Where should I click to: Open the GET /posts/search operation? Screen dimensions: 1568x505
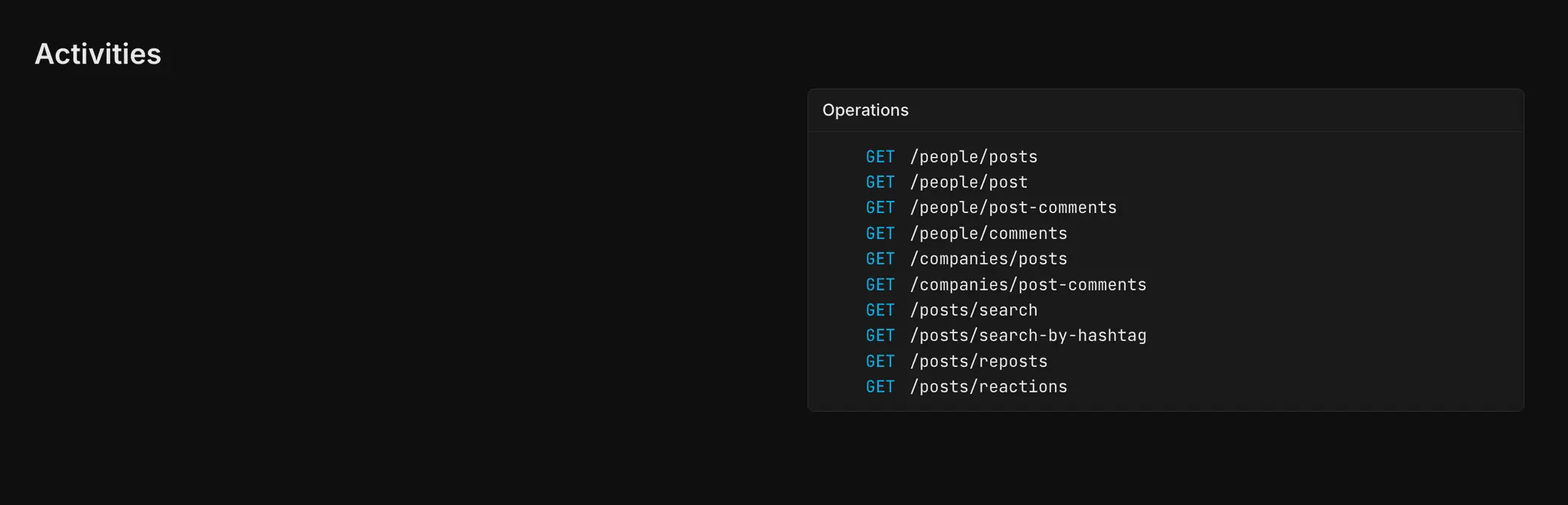click(952, 310)
